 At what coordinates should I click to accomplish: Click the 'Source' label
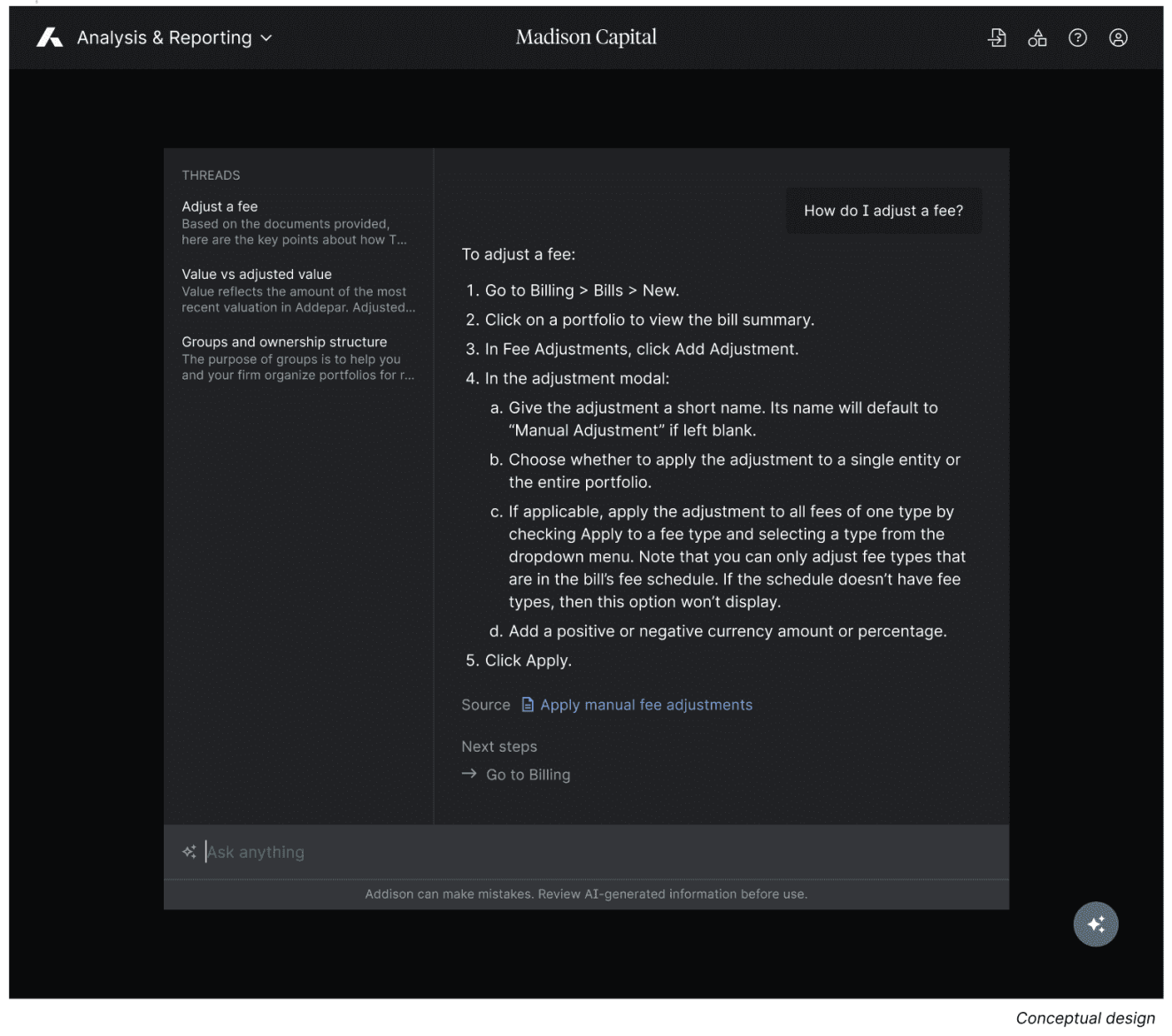[486, 705]
